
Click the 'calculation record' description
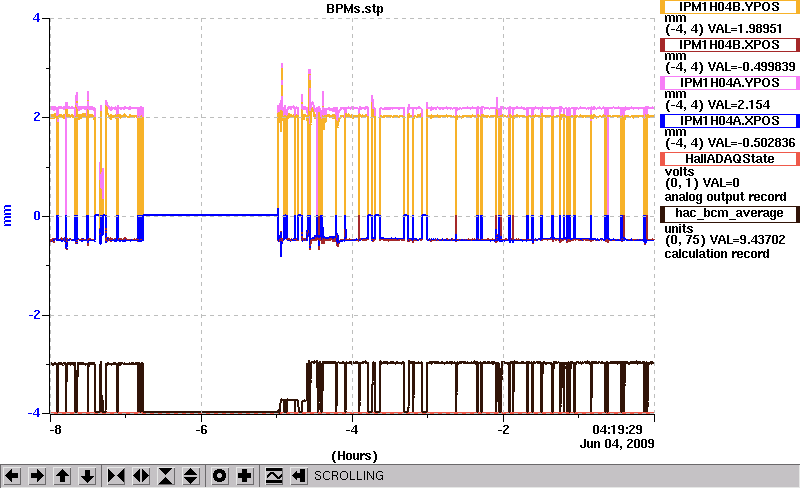pyautogui.click(x=716, y=254)
